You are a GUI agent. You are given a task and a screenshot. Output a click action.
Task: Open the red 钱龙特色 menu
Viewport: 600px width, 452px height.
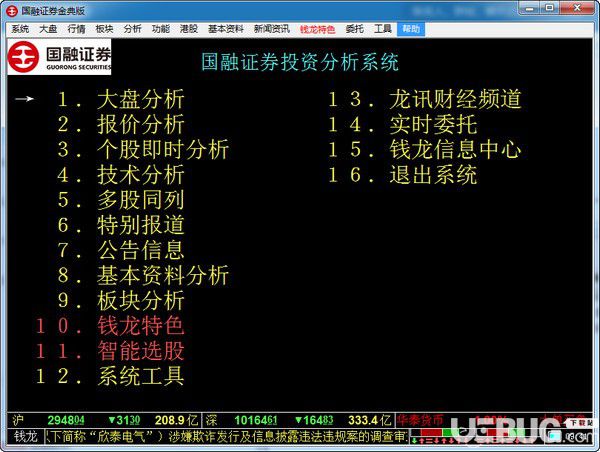coord(318,29)
